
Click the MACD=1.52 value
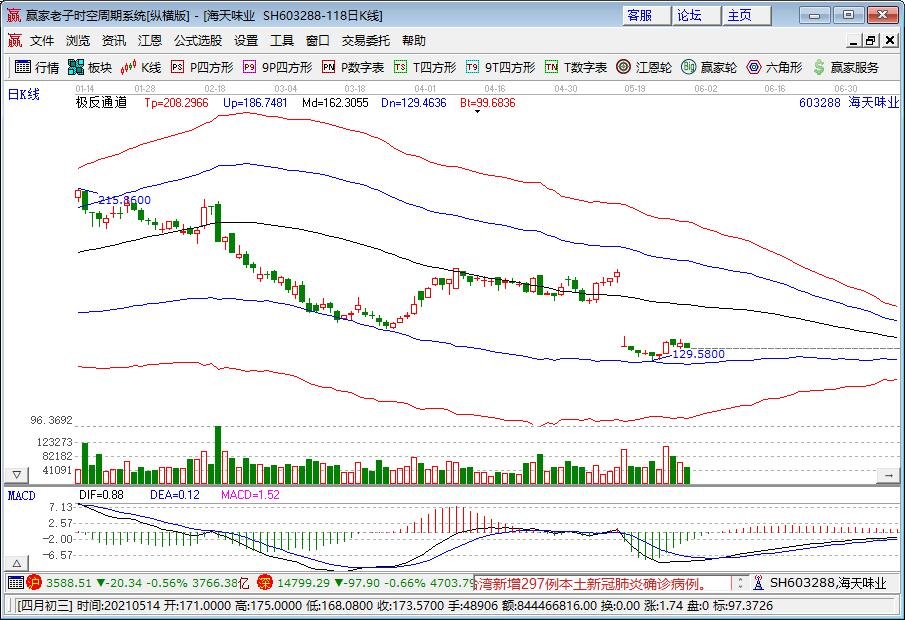coord(250,495)
